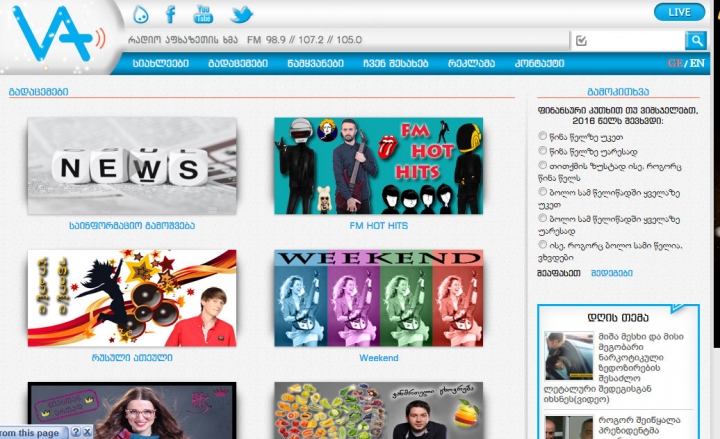Select the second poll radio option
This screenshot has height=439, width=720.
click(543, 150)
